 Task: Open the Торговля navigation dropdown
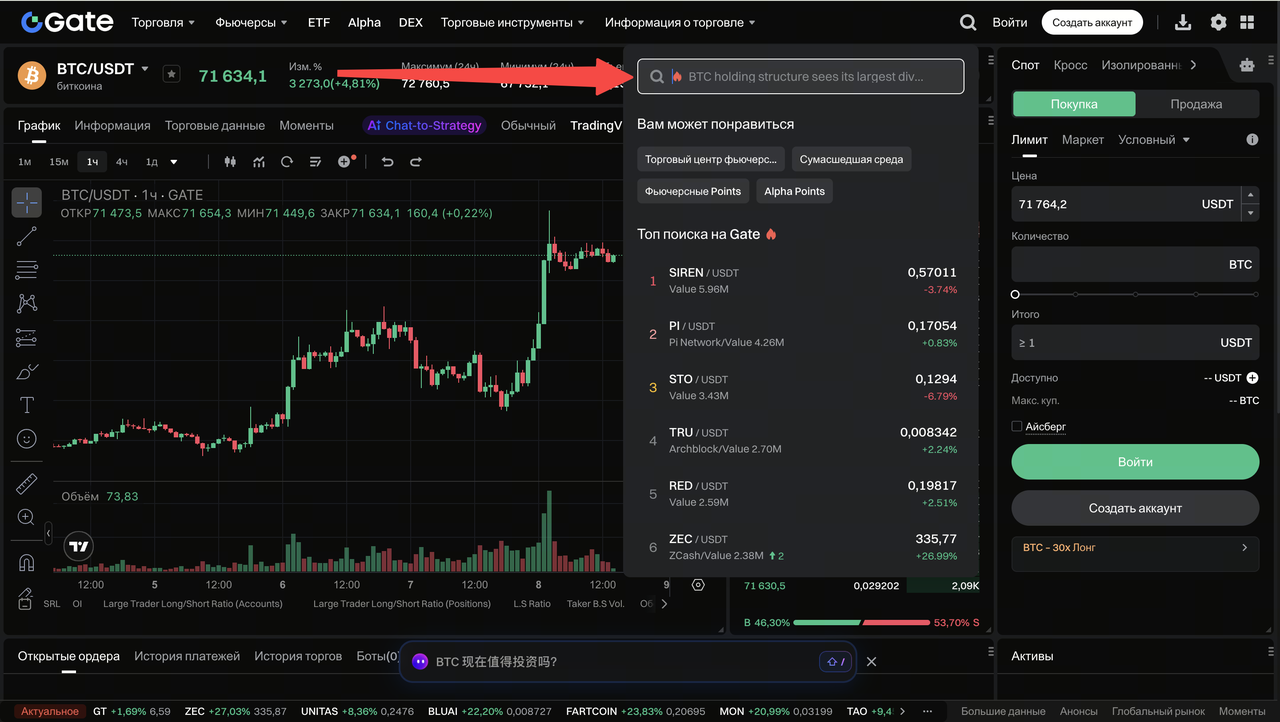click(163, 22)
